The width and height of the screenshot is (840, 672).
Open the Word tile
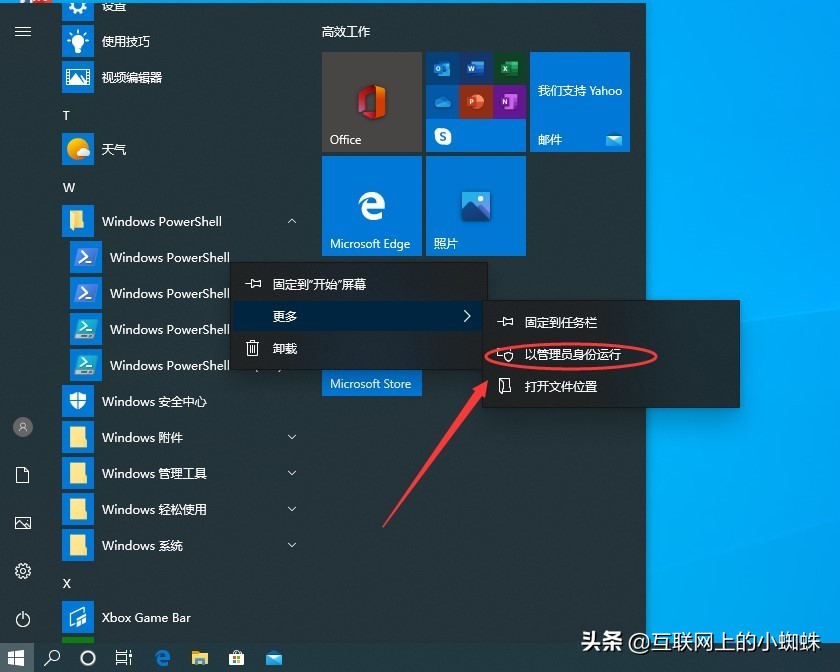[476, 68]
